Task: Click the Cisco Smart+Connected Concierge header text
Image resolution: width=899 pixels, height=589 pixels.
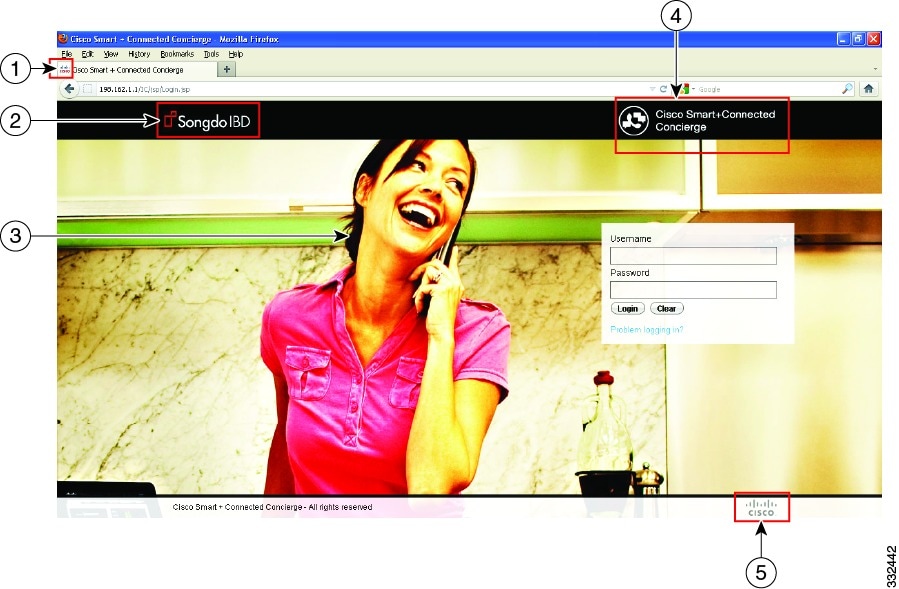Action: [x=715, y=120]
